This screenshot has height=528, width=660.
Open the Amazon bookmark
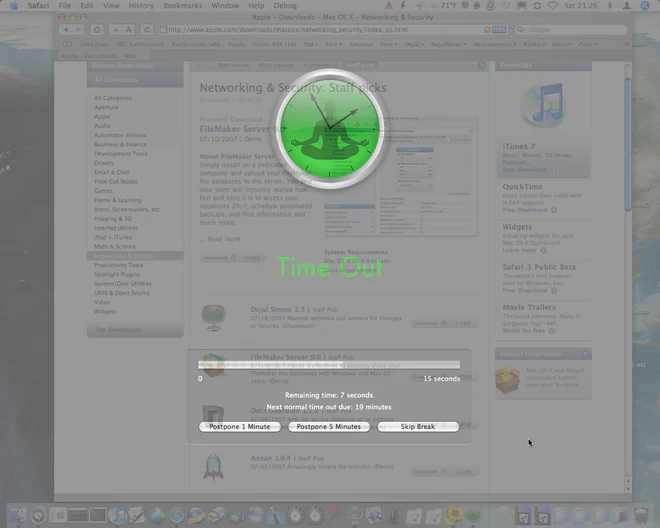tap(360, 44)
